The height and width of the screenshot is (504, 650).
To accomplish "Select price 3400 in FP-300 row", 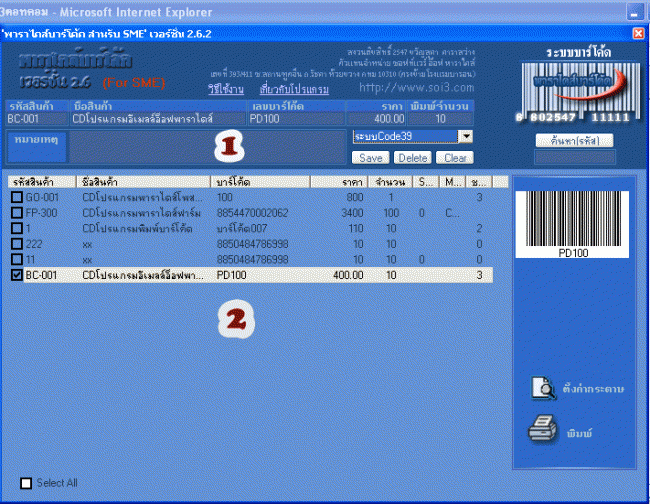I will click(352, 213).
